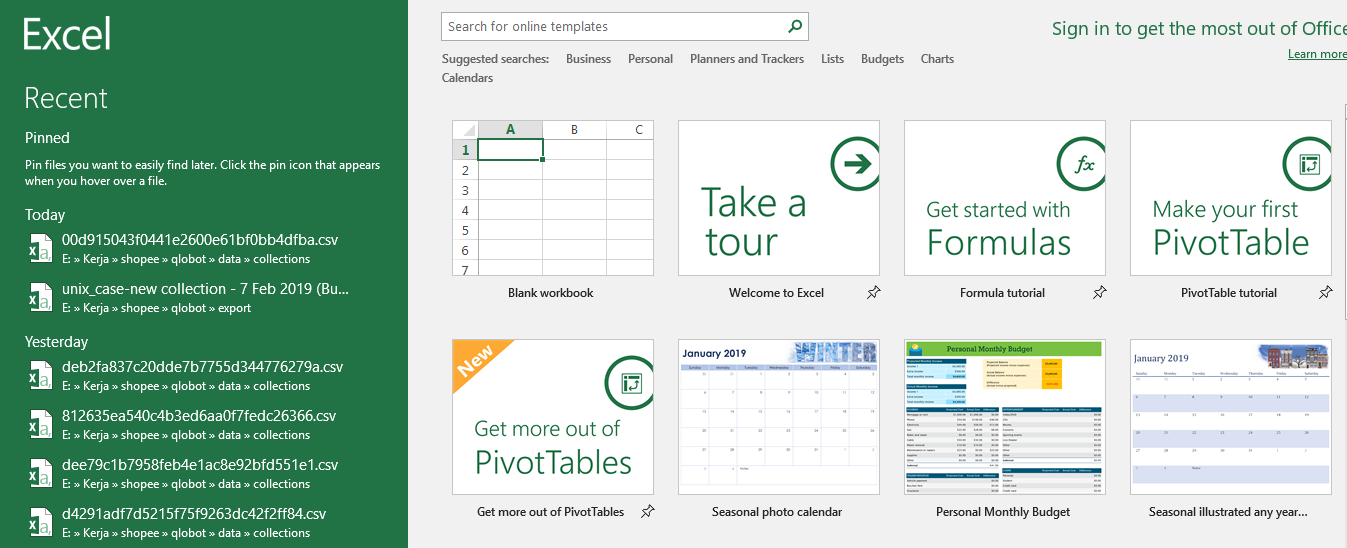Pin the Get more out of PivotTables template
Viewport: 1347px width, 548px height.
(647, 512)
